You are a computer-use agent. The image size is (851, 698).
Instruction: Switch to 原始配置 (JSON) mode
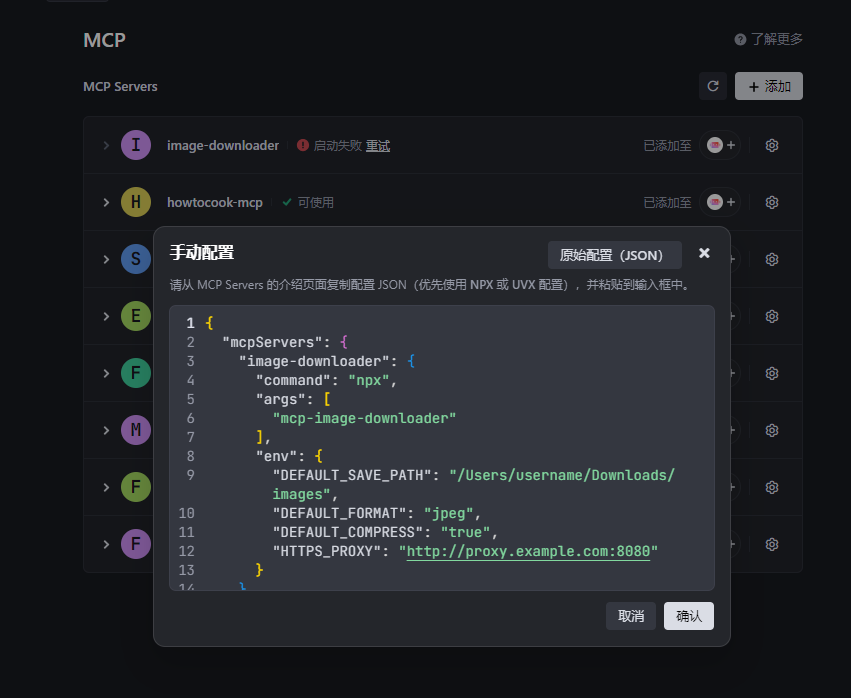coord(614,255)
